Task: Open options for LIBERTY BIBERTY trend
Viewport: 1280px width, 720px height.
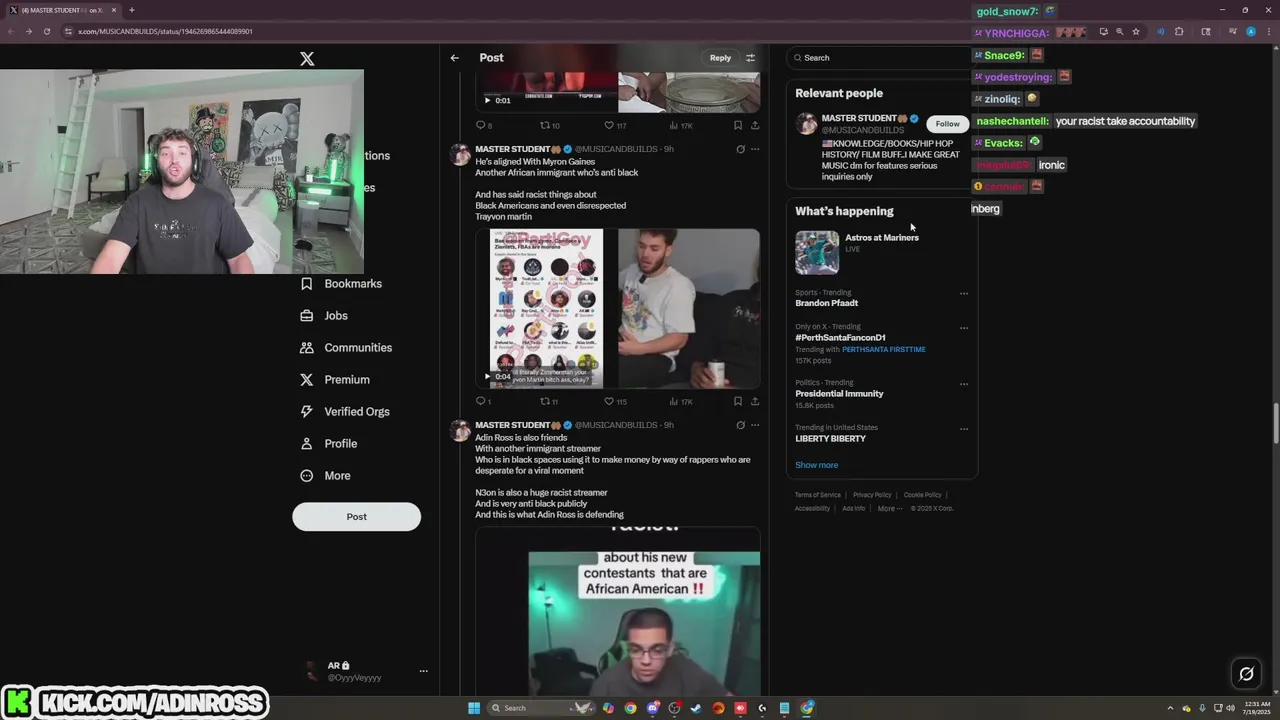Action: (964, 429)
